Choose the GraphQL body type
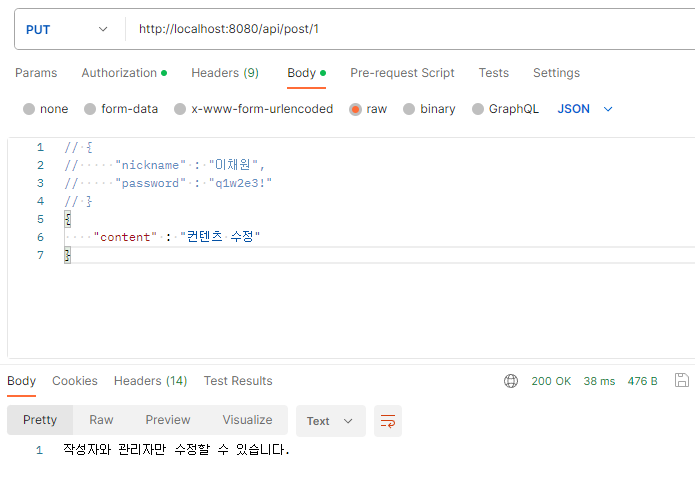Viewport: 695px width, 494px height. coord(478,109)
